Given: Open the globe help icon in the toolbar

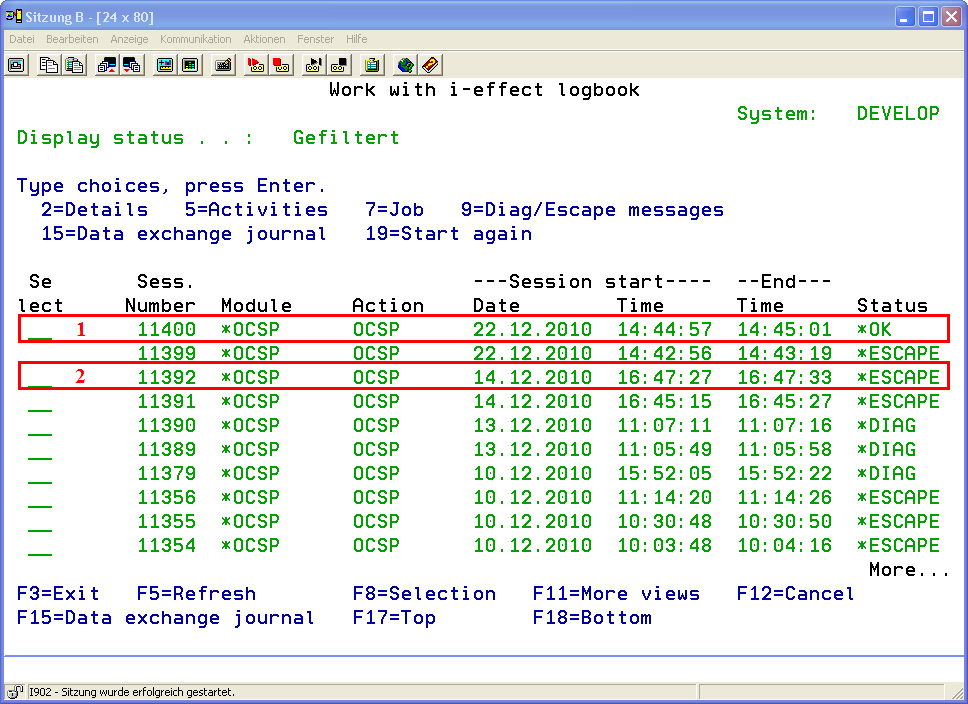Looking at the screenshot, I should 405,65.
